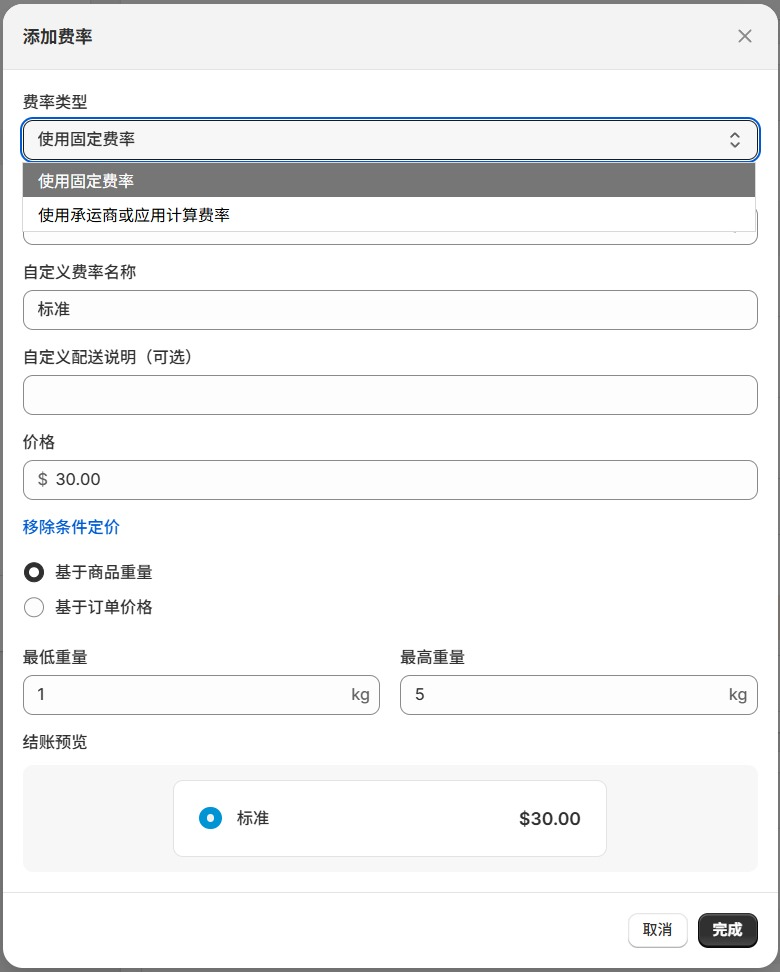This screenshot has height=972, width=780.
Task: Click the $30.00 price in checkout preview
Action: coord(549,819)
